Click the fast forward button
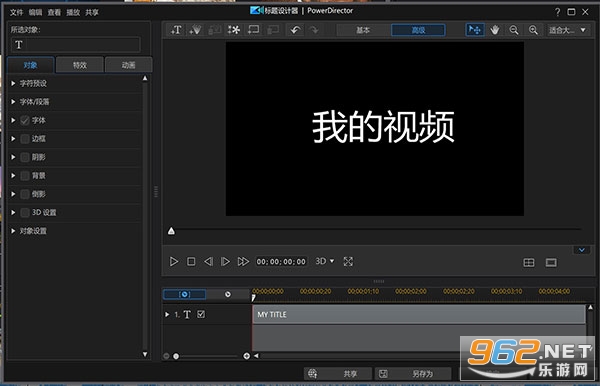Screen dimensions: 600x386 [x=243, y=262]
